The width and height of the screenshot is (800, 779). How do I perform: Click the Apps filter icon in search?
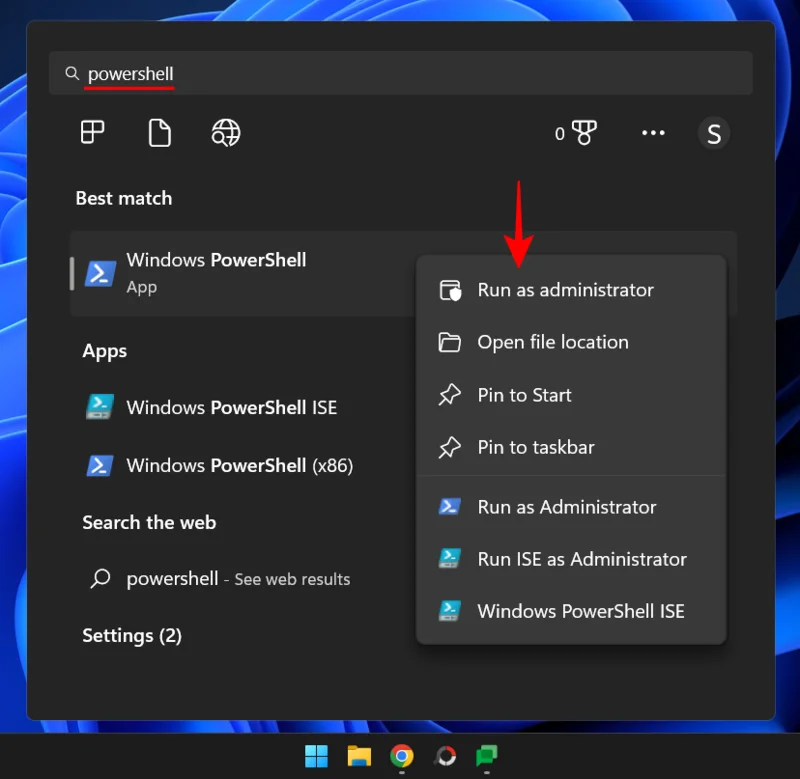(92, 132)
